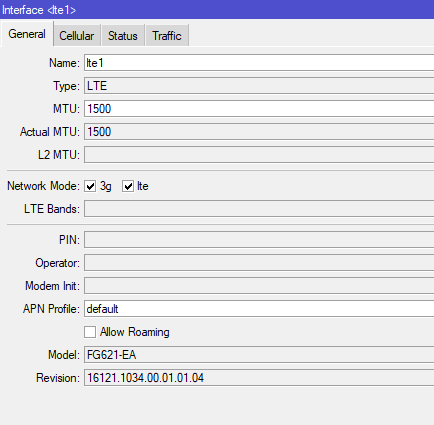The height and width of the screenshot is (425, 434).
Task: Click the Actual MTU field
Action: click(259, 132)
